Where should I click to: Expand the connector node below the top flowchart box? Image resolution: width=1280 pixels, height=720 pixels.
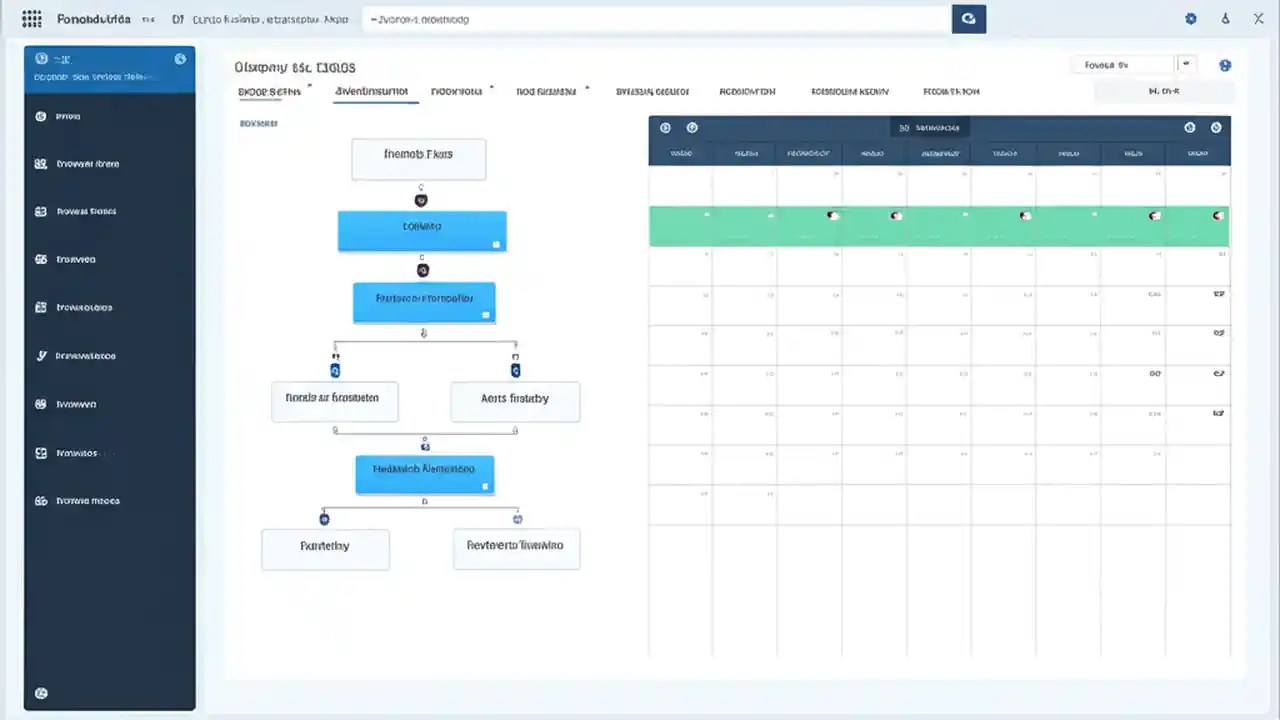[x=420, y=200]
